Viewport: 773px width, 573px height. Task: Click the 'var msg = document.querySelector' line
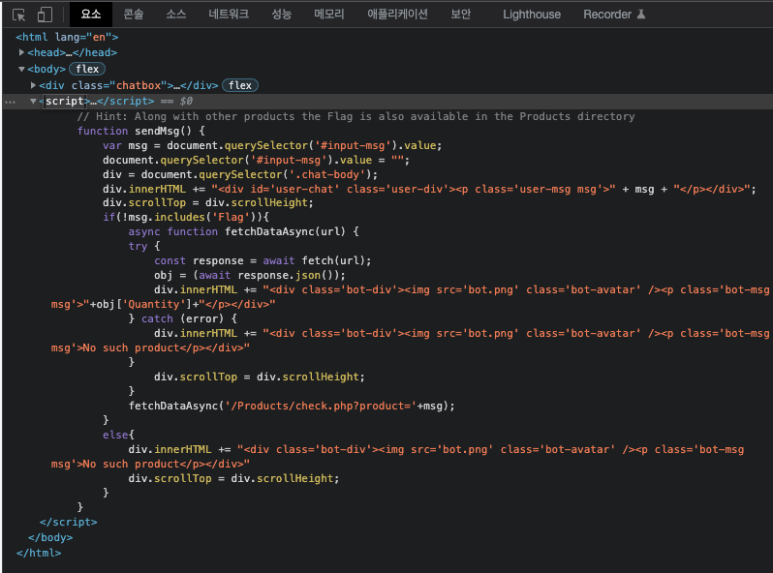coord(272,145)
